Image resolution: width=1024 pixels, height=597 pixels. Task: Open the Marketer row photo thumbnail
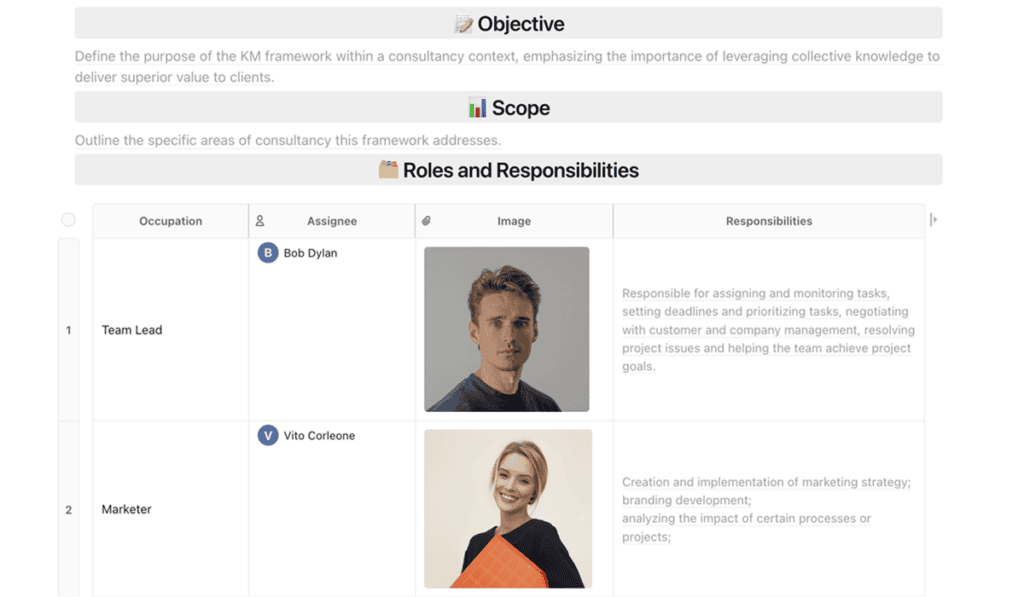(x=507, y=508)
